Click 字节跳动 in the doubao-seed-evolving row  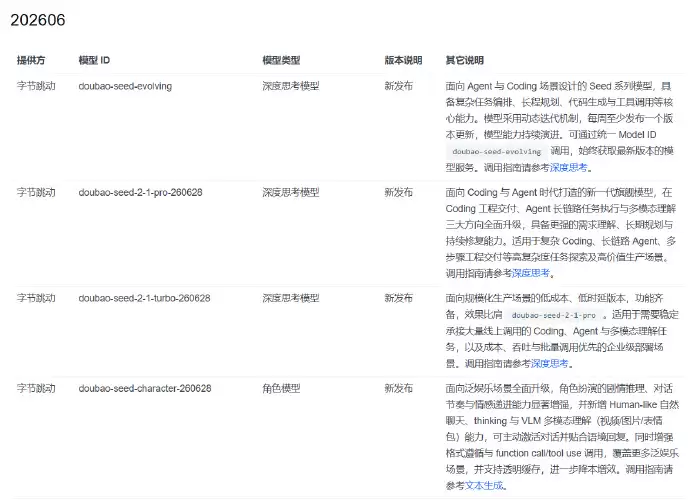tap(36, 86)
